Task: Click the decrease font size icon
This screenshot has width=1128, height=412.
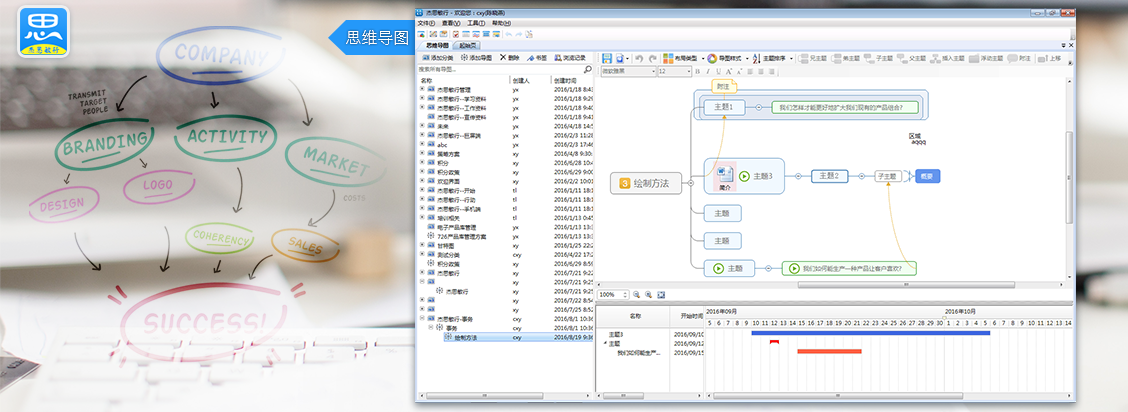Action: coord(739,71)
